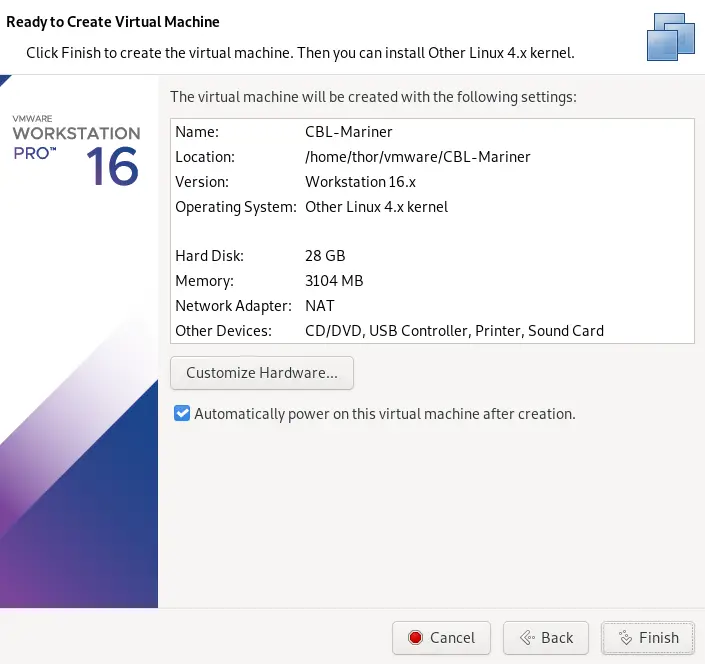Click the VMware Workstation Pro 16 logo
The height and width of the screenshot is (664, 705).
point(76,151)
